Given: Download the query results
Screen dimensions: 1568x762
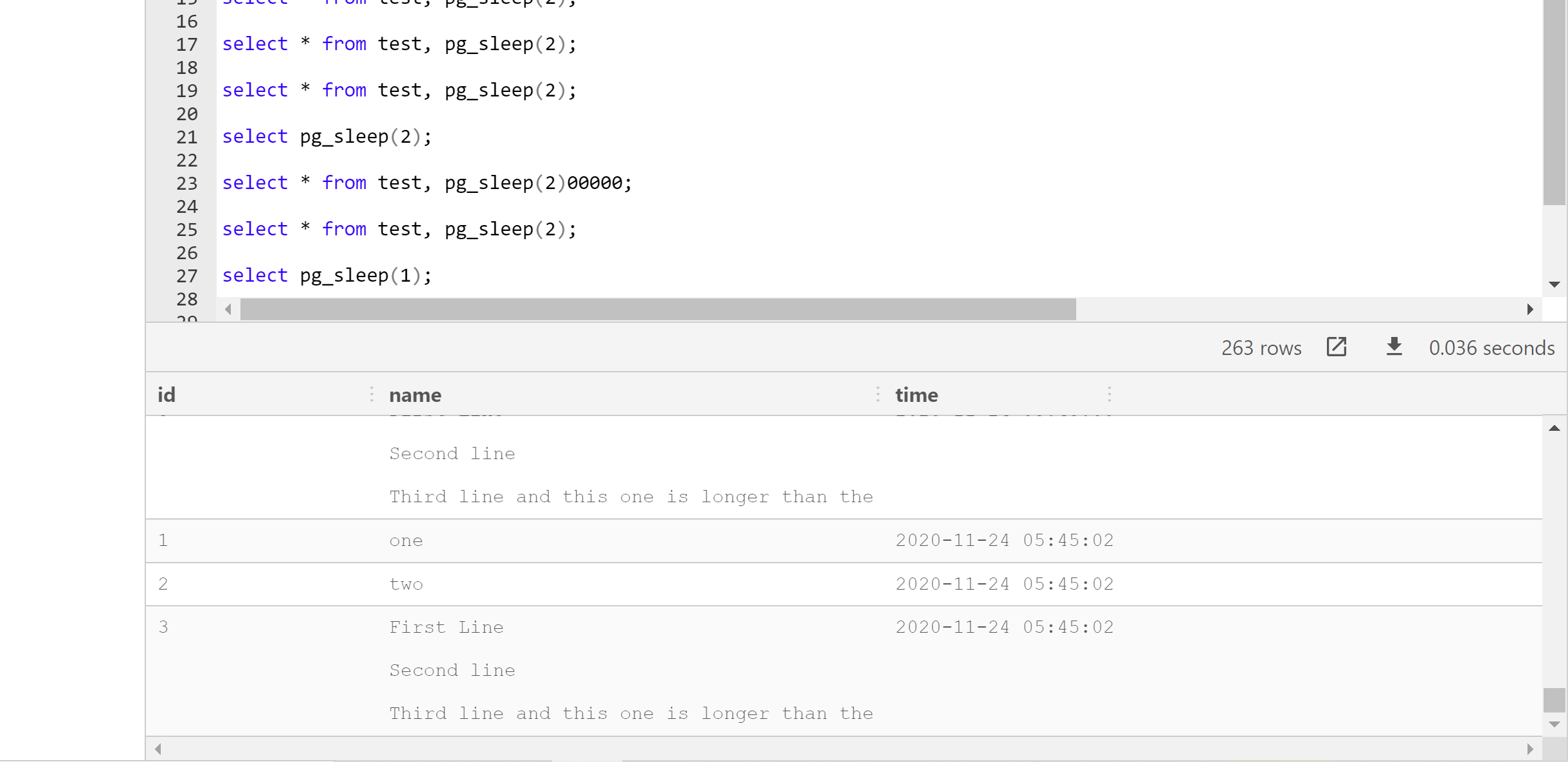Looking at the screenshot, I should 1394,347.
